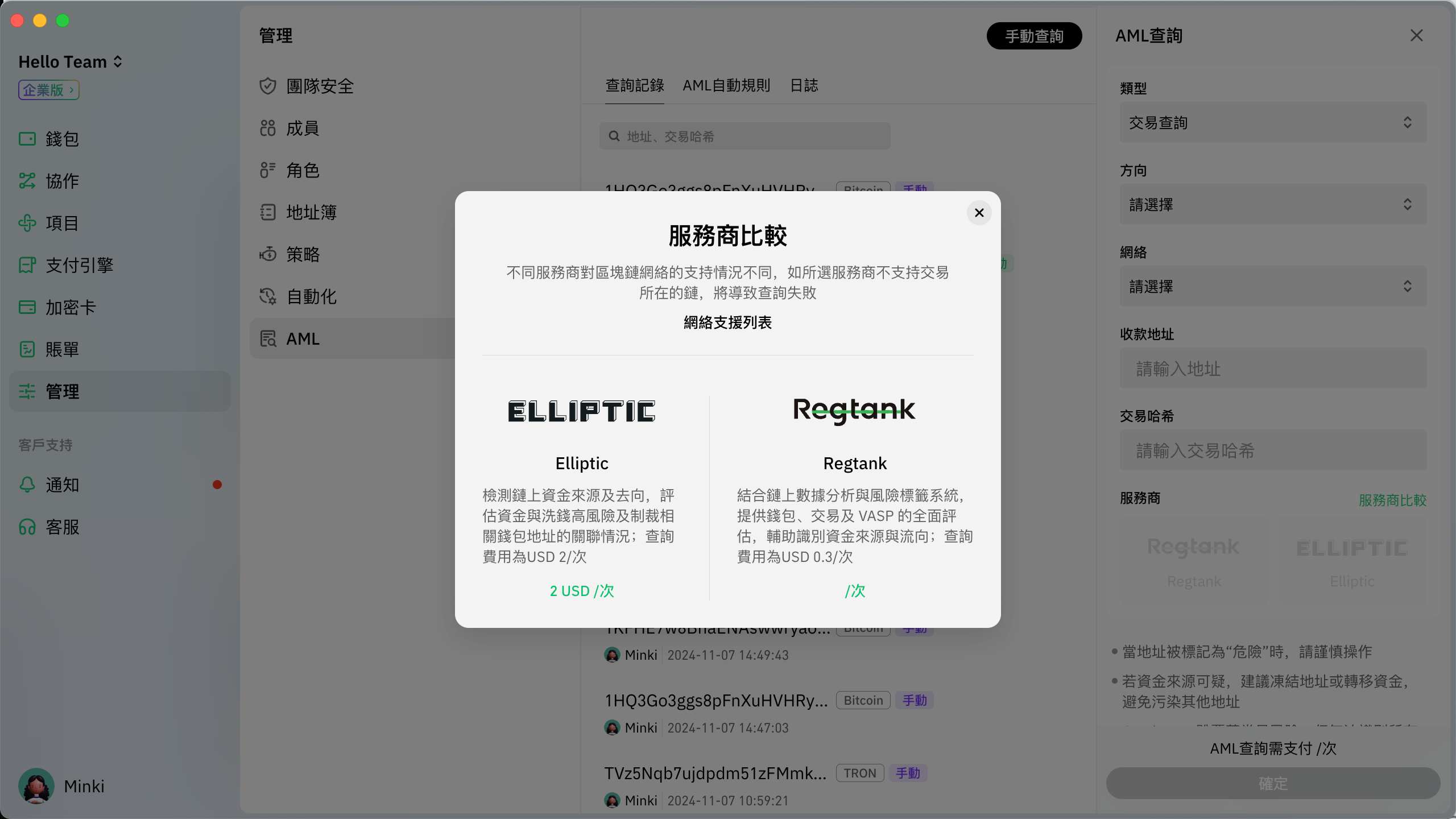Click the 賬單 billing icon

tap(27, 349)
